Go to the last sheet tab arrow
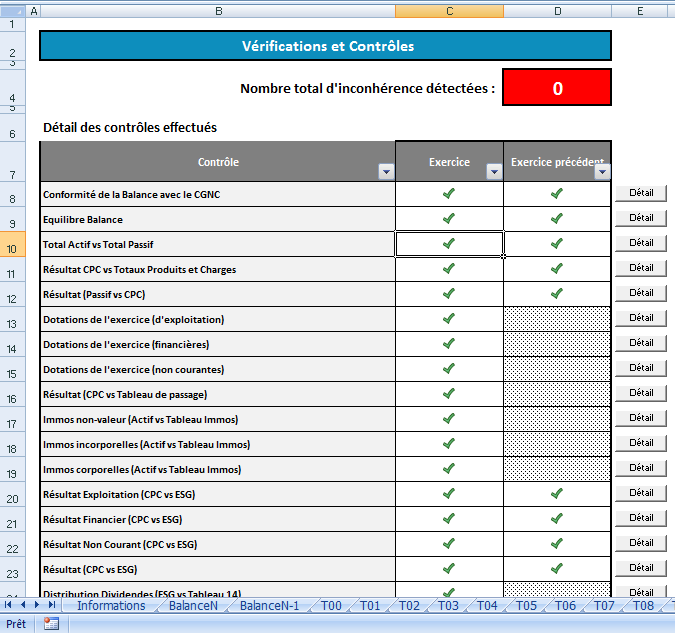Viewport: 675px width, 633px height. click(x=52, y=605)
